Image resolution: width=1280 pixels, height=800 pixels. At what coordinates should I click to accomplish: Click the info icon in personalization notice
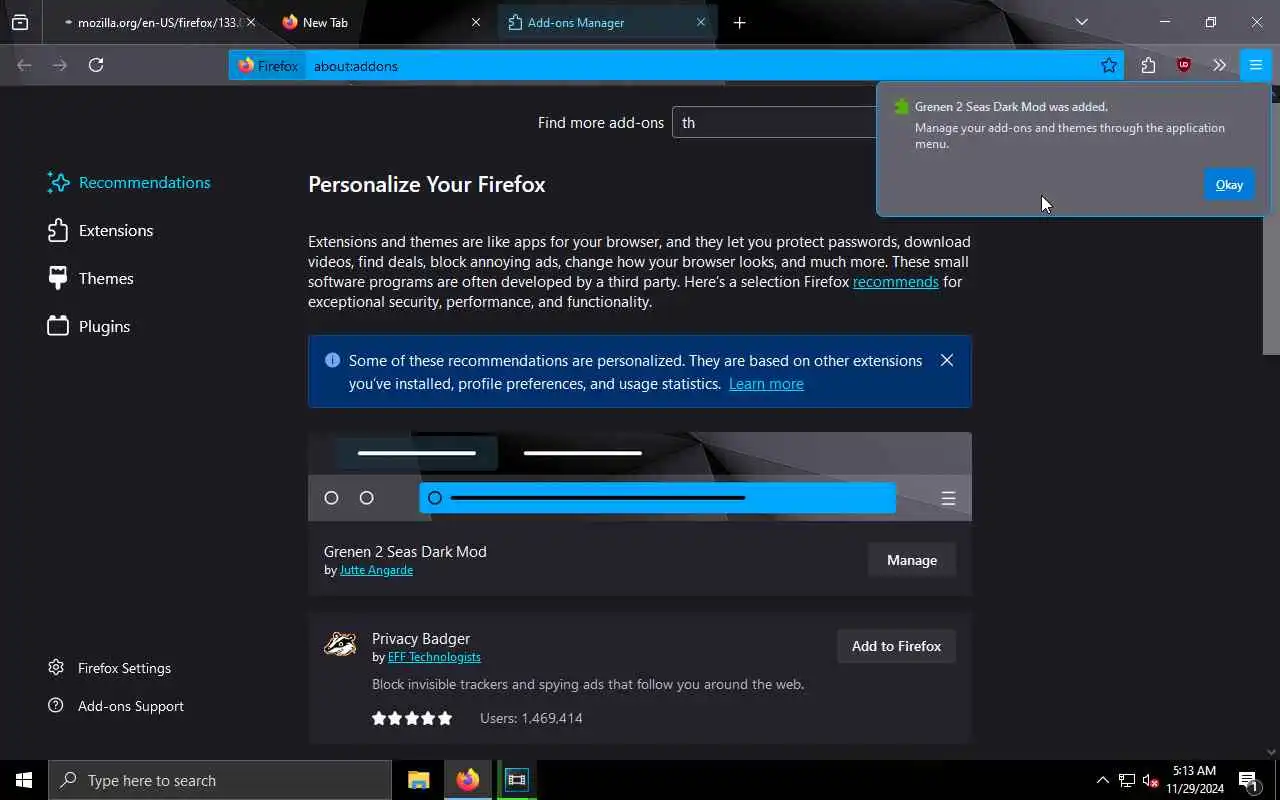(x=333, y=360)
